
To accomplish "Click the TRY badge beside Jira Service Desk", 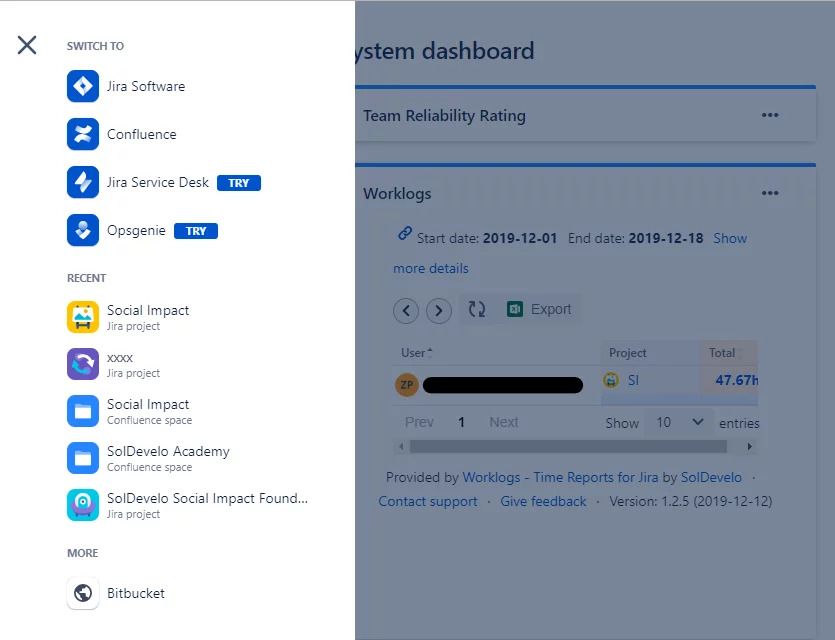I will tap(239, 183).
